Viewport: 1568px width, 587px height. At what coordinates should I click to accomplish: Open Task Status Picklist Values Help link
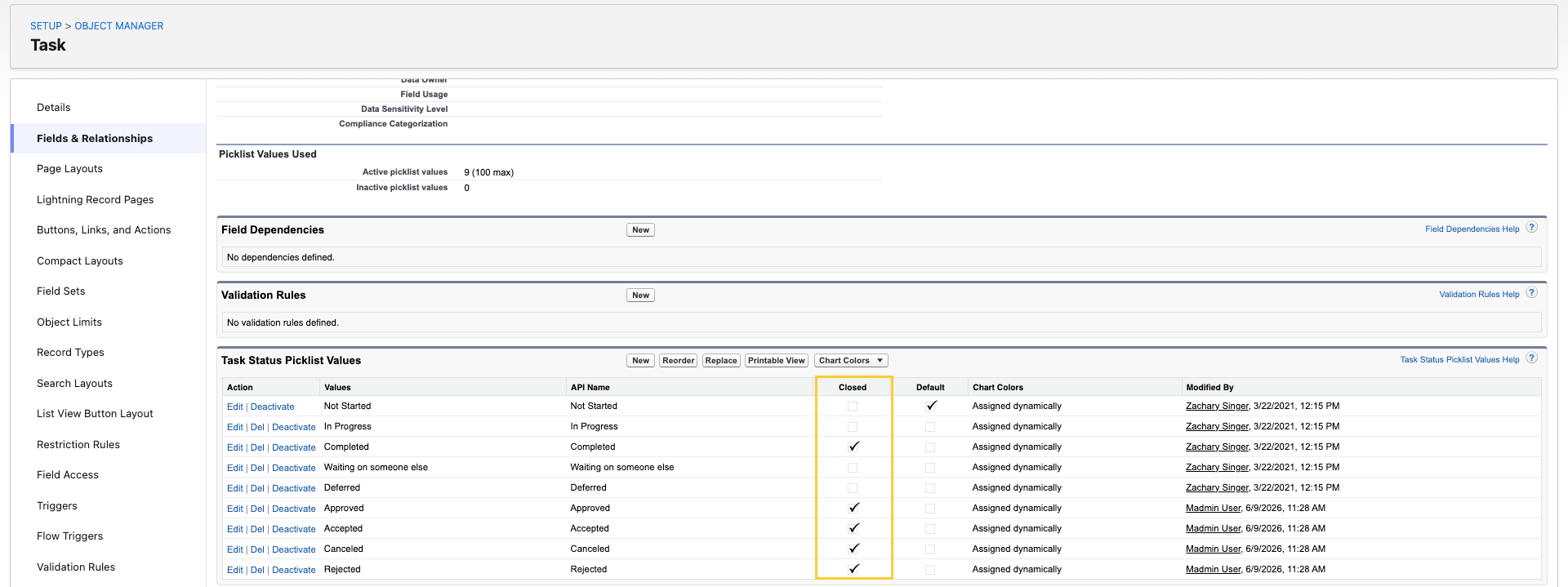[1459, 360]
